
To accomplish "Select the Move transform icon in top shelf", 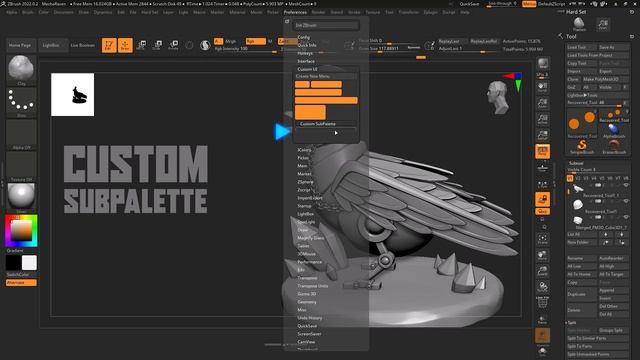I will click(x=142, y=45).
